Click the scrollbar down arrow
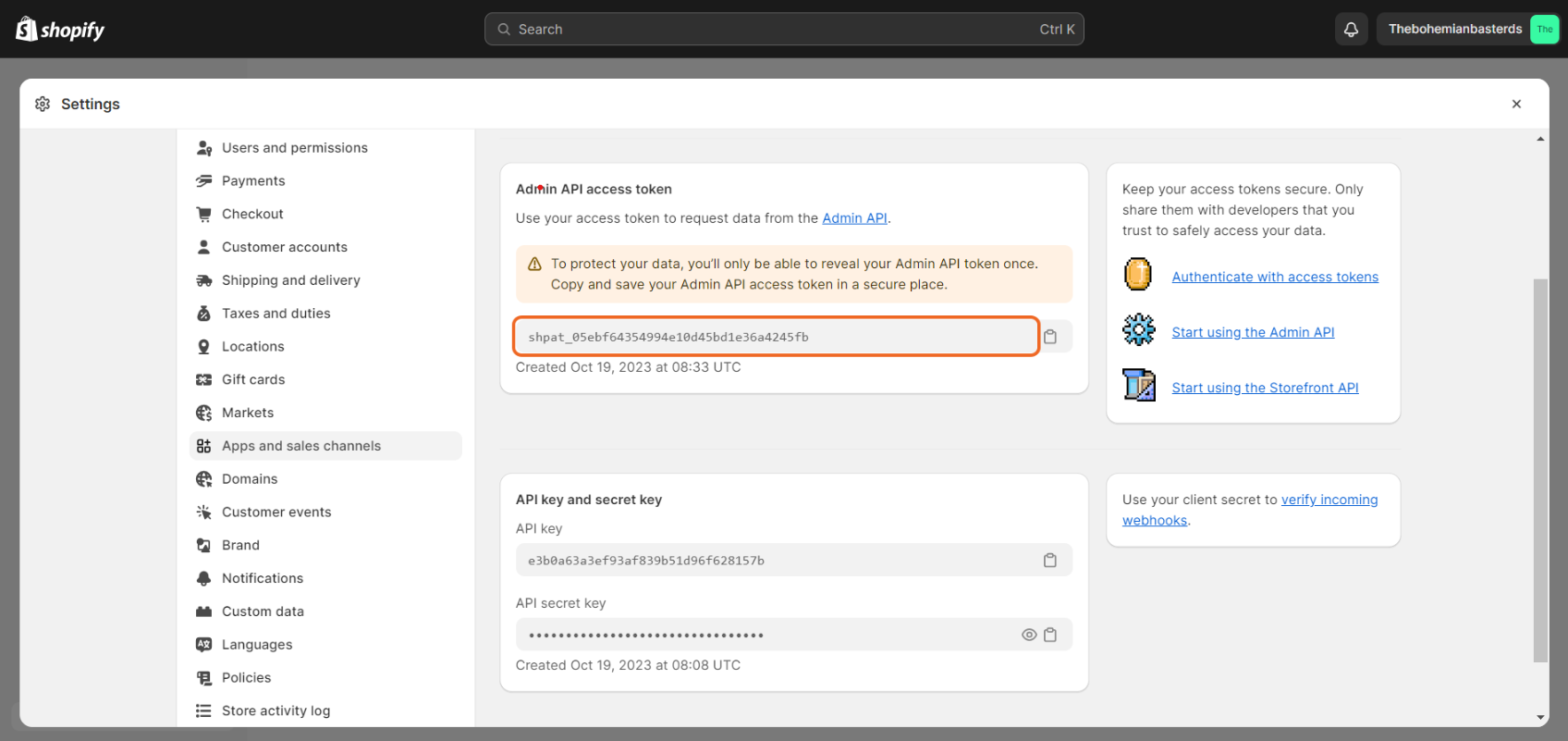Viewport: 1568px width, 741px height. [1540, 717]
